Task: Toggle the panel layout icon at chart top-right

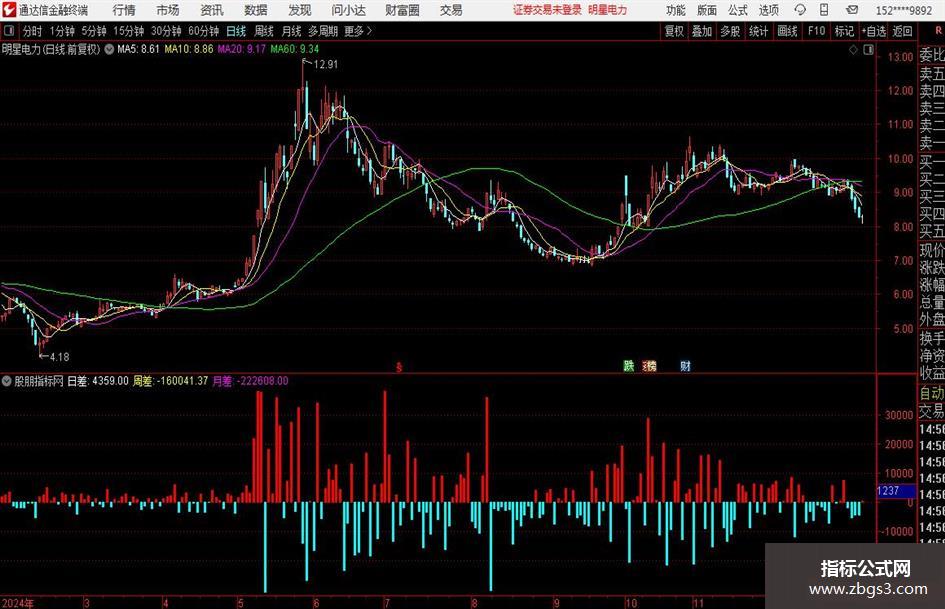Action: coord(868,50)
